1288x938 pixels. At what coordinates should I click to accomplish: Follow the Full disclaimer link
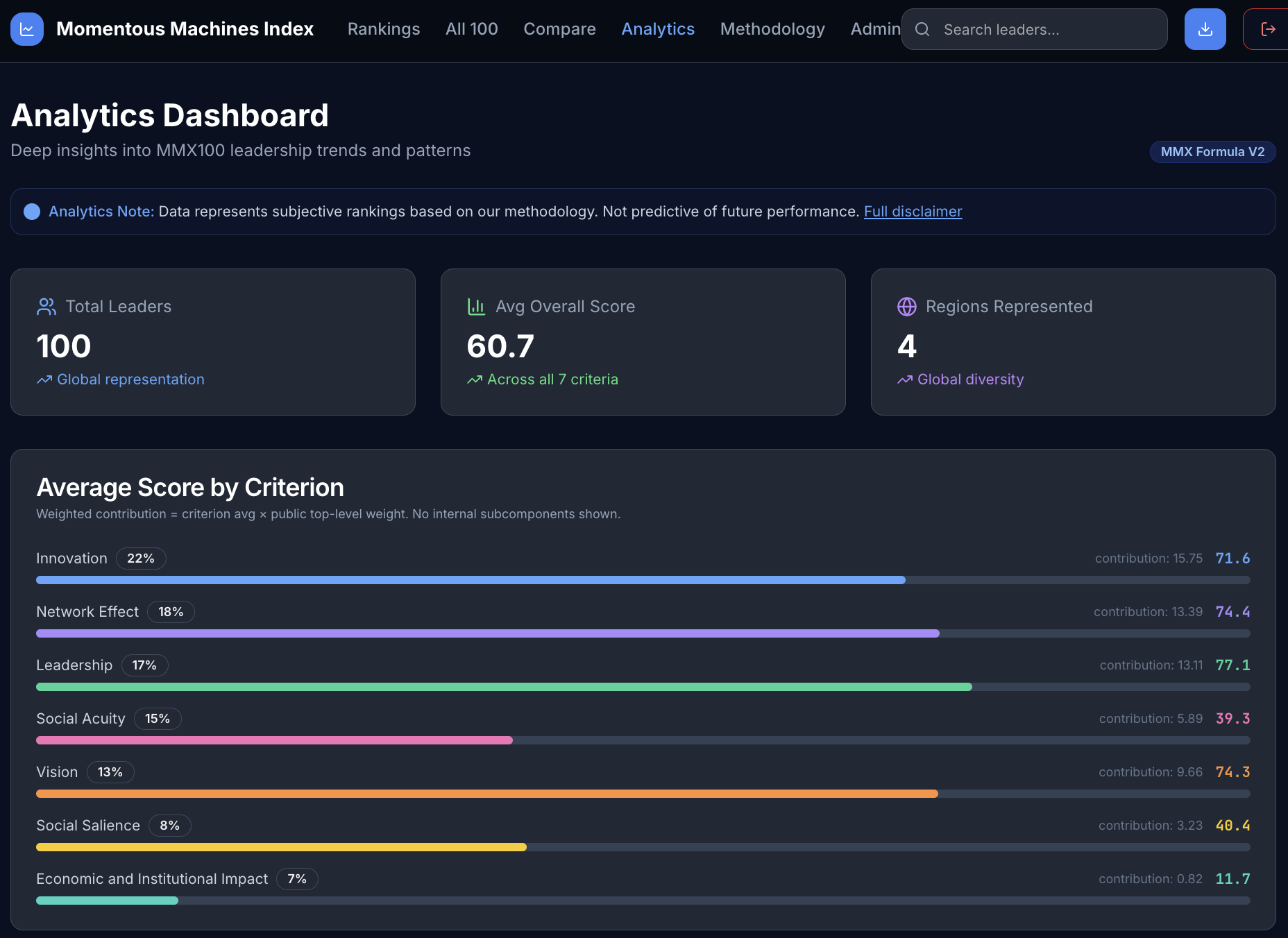tap(913, 212)
